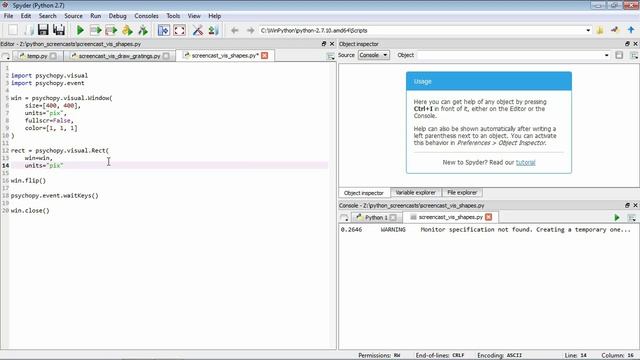Viewport: 640px width, 360px height.
Task: Close the Object inspector pane
Action: 636,44
